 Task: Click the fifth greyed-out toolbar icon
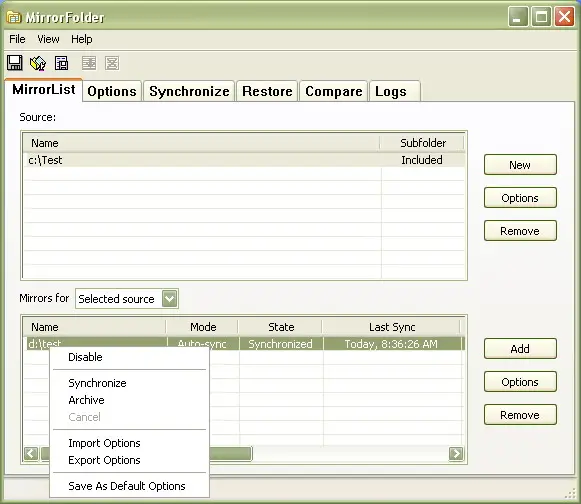[x=112, y=63]
